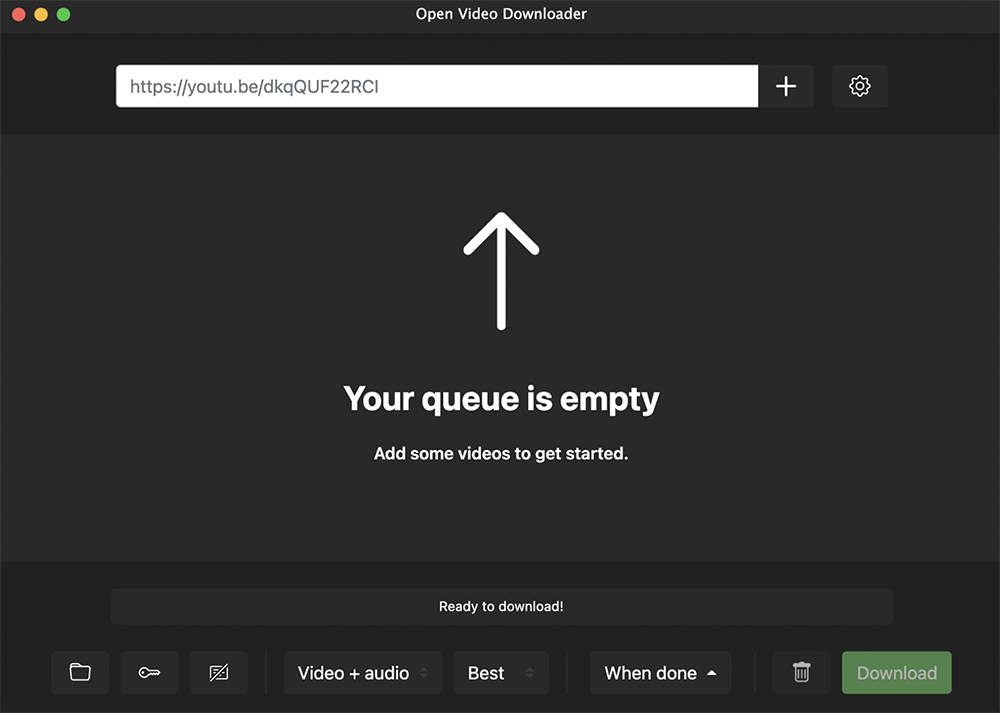Viewport: 1000px width, 713px height.
Task: Expand the When done dropdown
Action: tap(660, 672)
